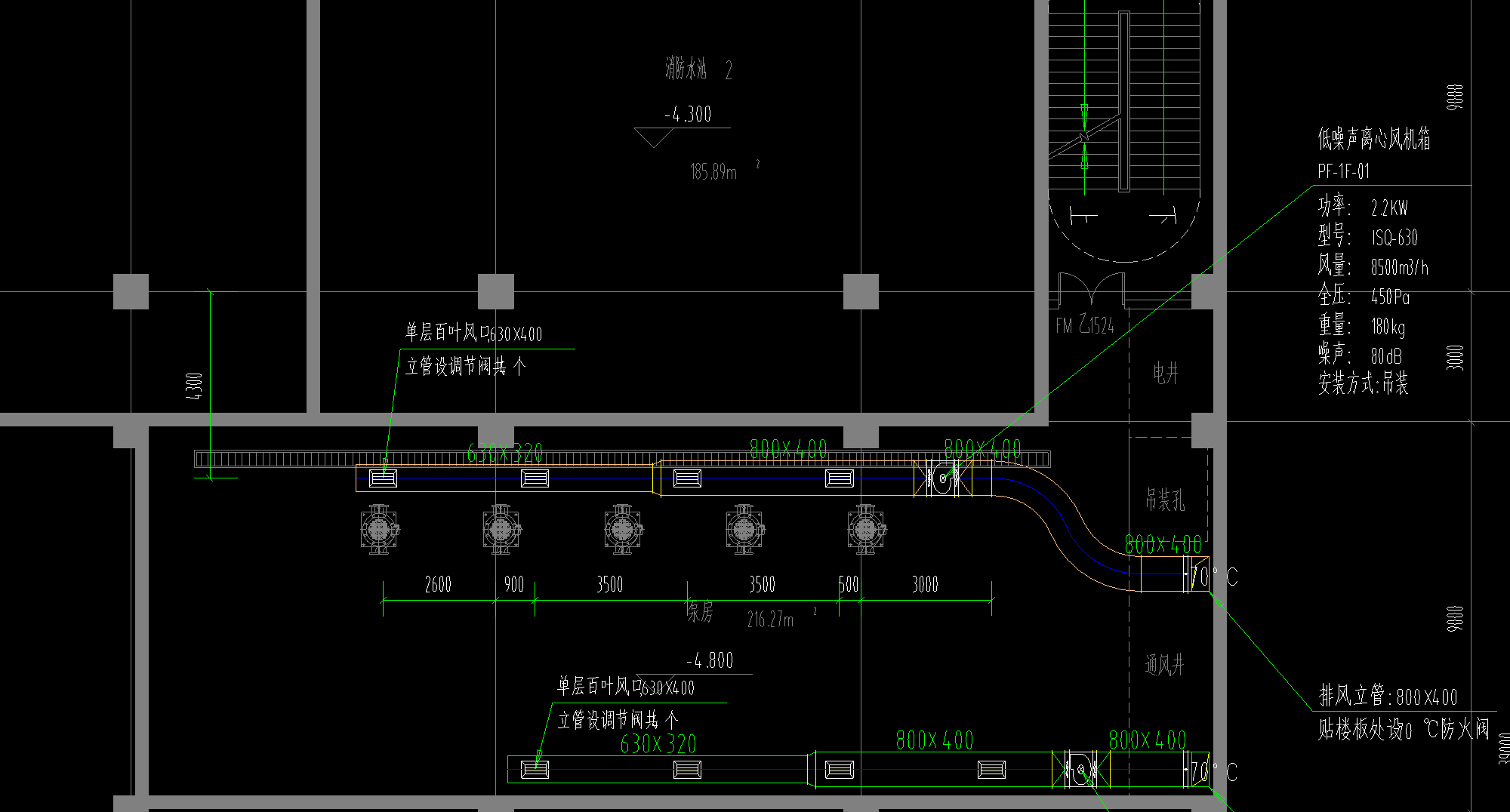Click the 通风井 shaft label
The height and width of the screenshot is (812, 1510).
coord(1164,664)
